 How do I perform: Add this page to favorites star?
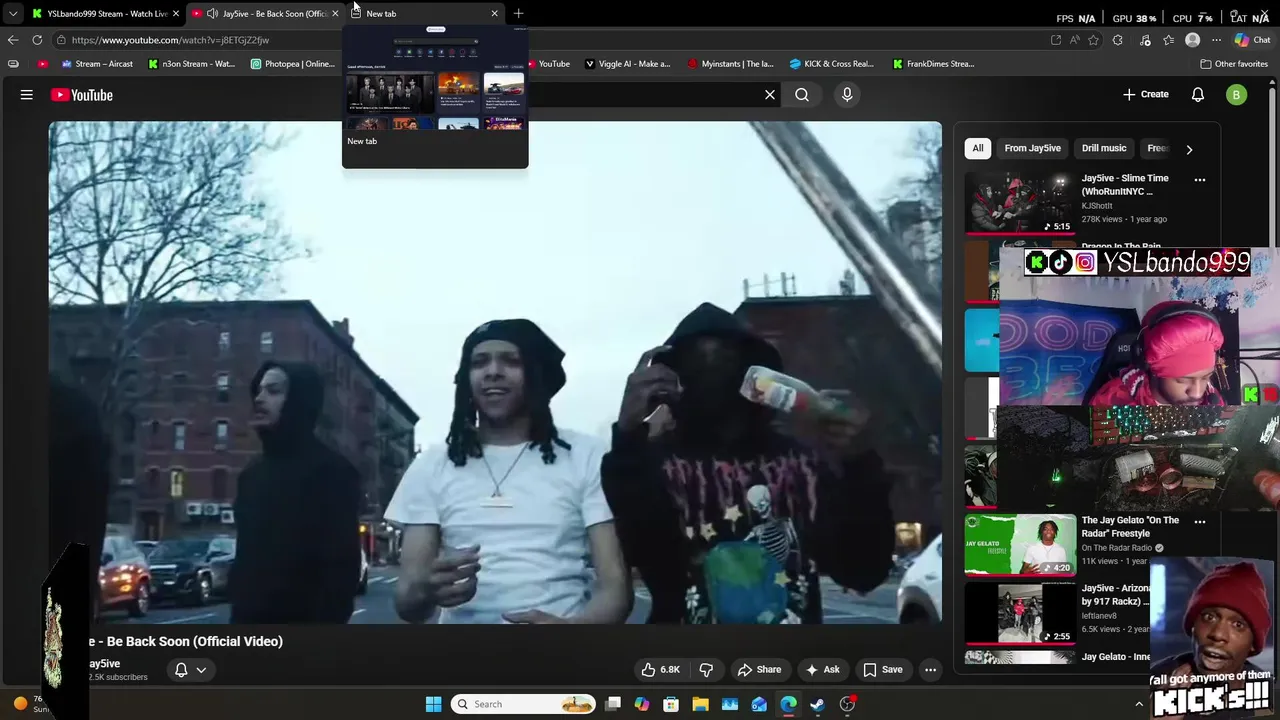(x=1093, y=40)
